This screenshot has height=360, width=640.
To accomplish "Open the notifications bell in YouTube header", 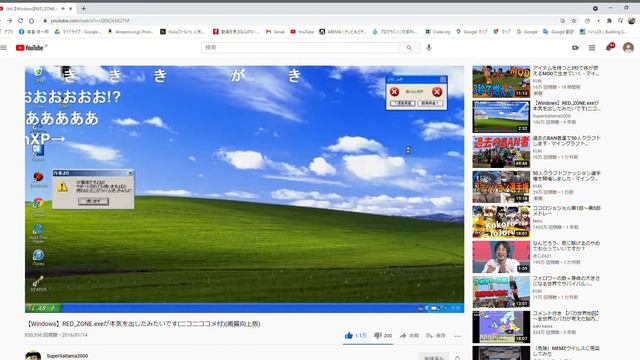I will [609, 47].
